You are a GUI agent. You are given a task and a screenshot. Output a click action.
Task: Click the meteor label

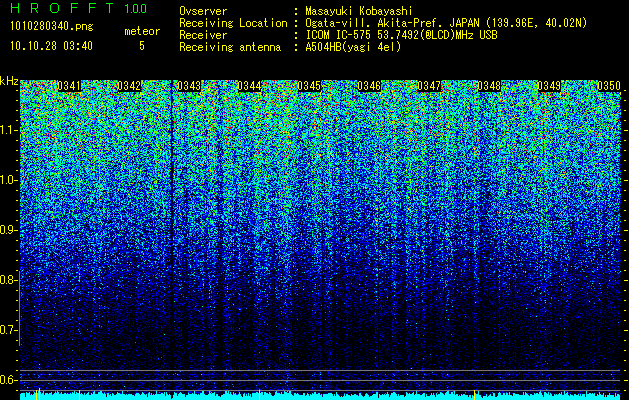click(142, 31)
